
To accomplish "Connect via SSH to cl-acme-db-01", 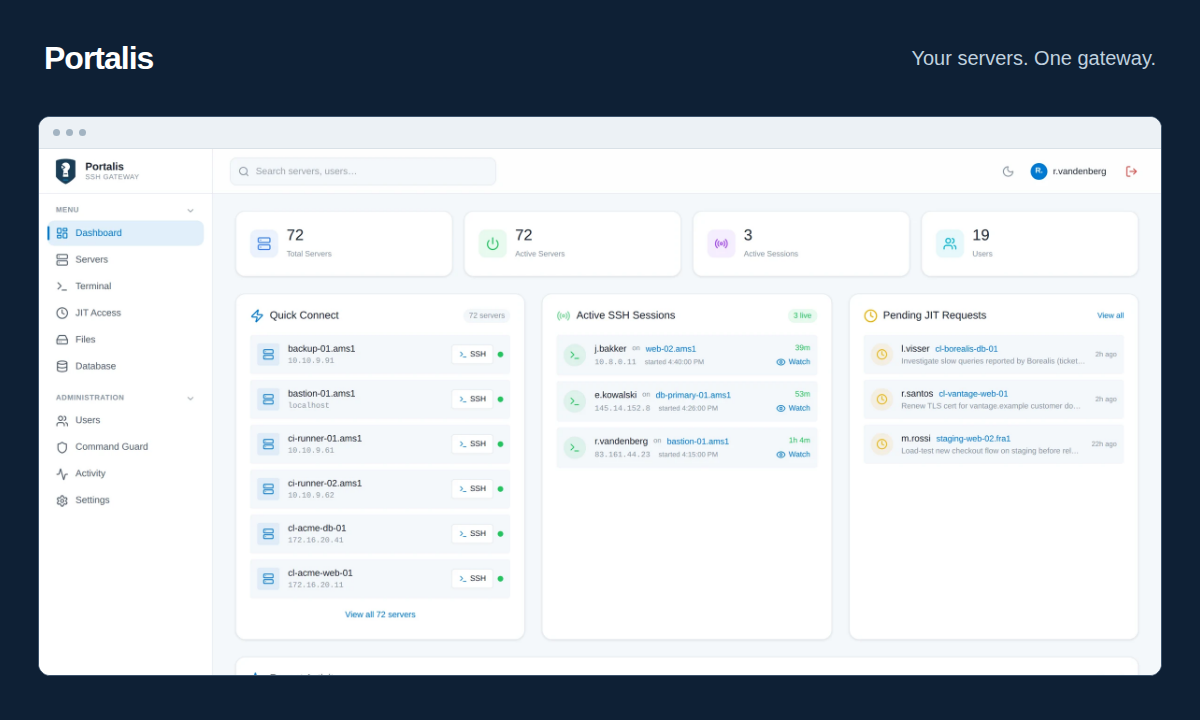I will (x=472, y=534).
